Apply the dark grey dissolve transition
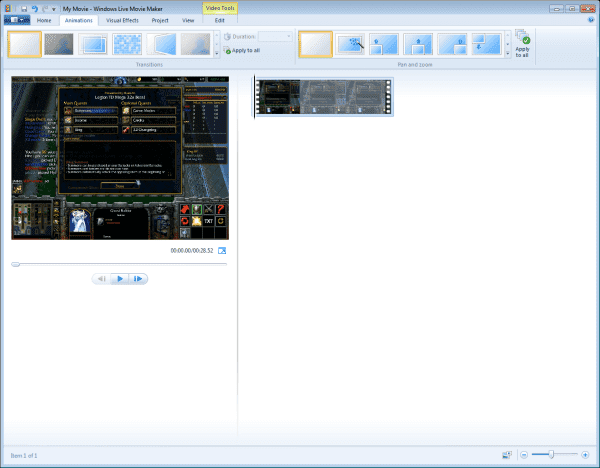600x468 pixels. click(x=59, y=44)
